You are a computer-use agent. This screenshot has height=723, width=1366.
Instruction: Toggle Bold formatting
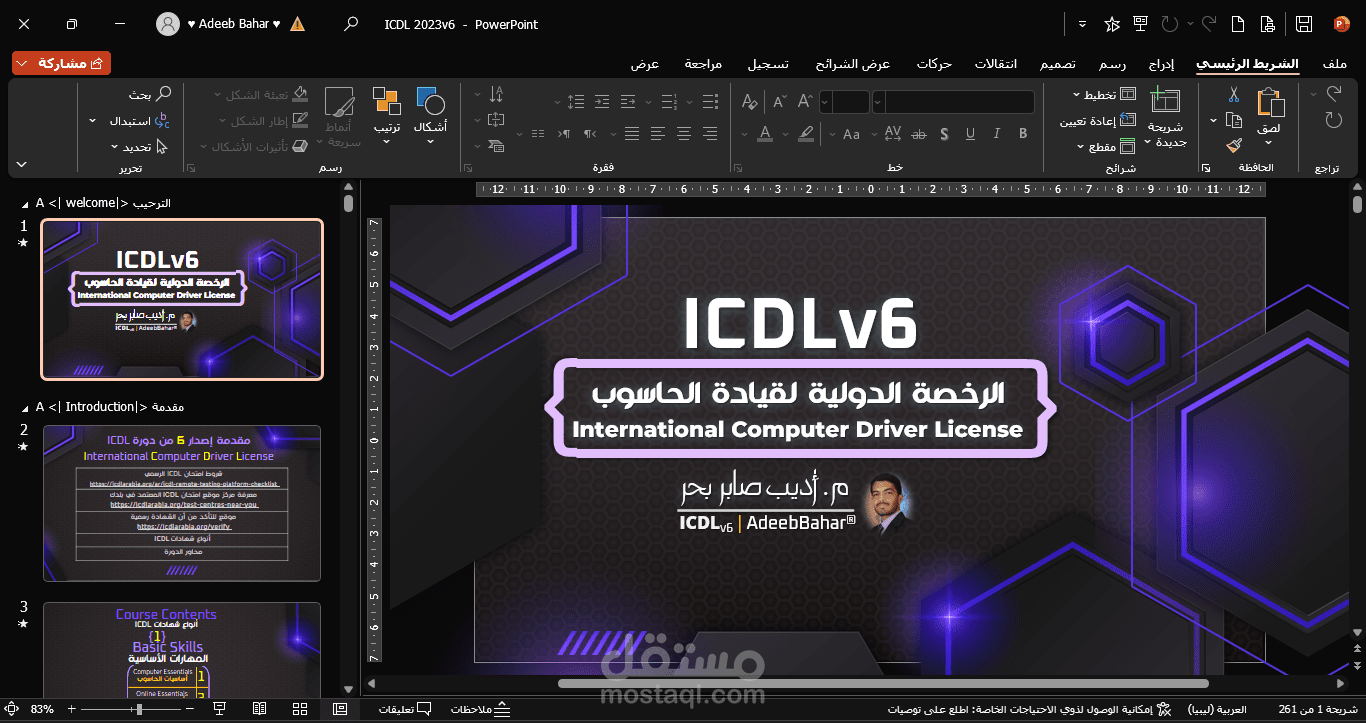pyautogui.click(x=1023, y=133)
